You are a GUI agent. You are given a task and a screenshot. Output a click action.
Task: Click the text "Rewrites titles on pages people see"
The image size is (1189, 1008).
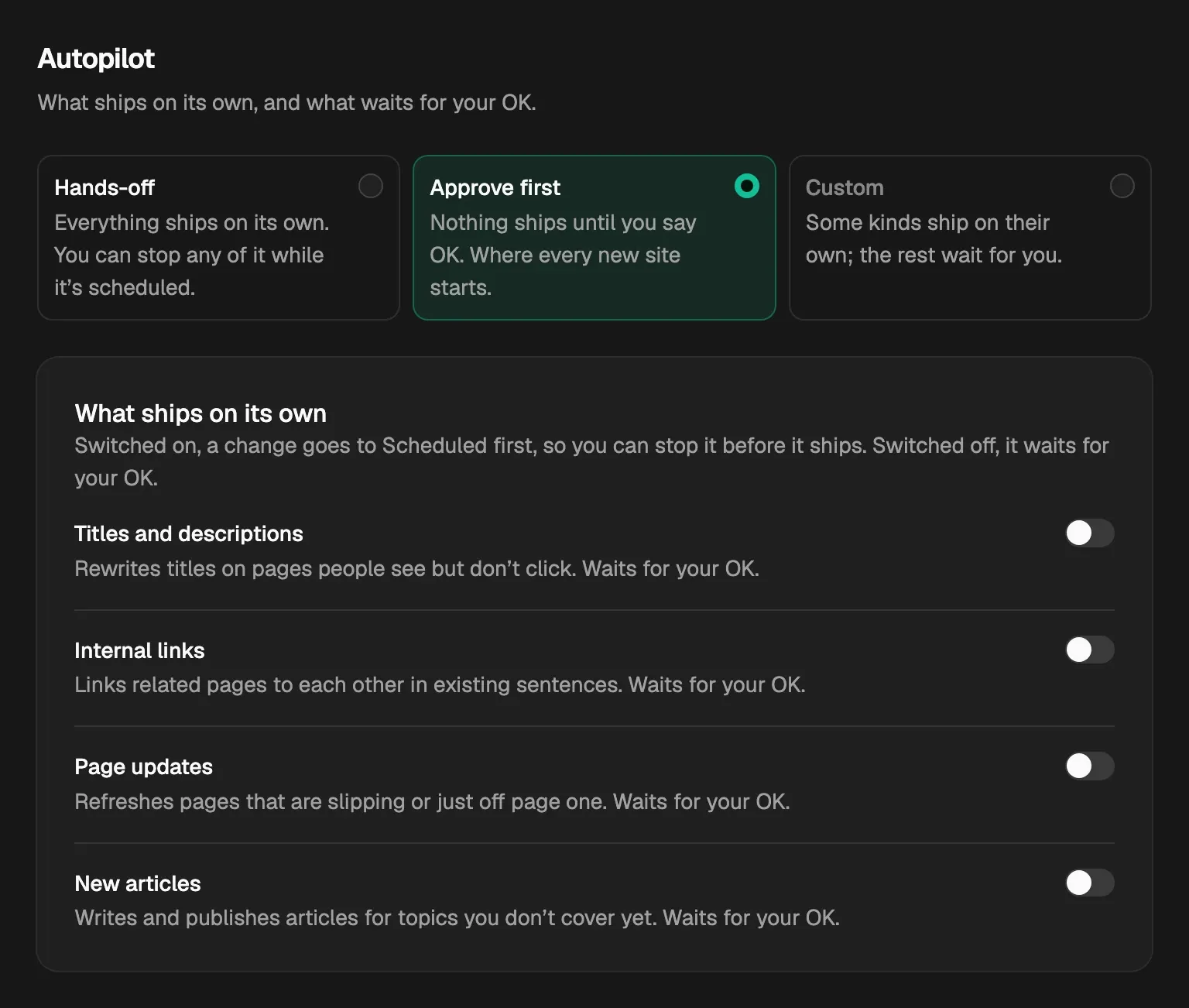coord(250,569)
